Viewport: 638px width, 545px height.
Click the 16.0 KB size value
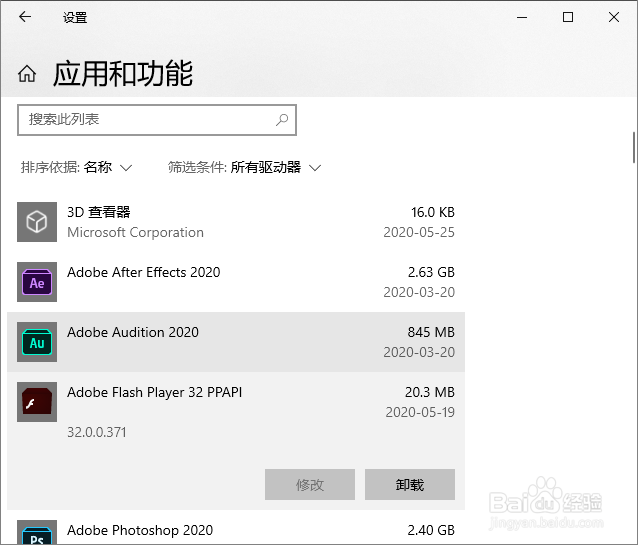pyautogui.click(x=433, y=212)
